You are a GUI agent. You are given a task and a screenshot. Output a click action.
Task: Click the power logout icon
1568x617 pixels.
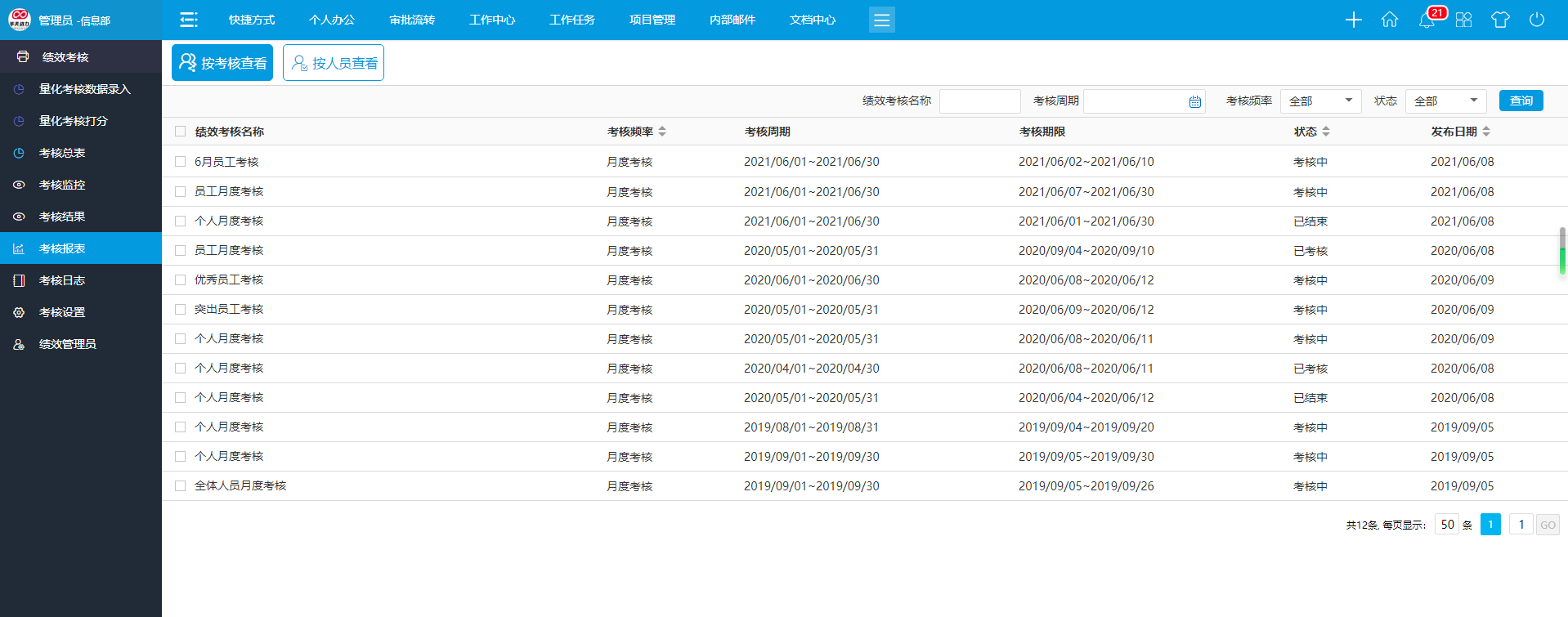tap(1537, 20)
